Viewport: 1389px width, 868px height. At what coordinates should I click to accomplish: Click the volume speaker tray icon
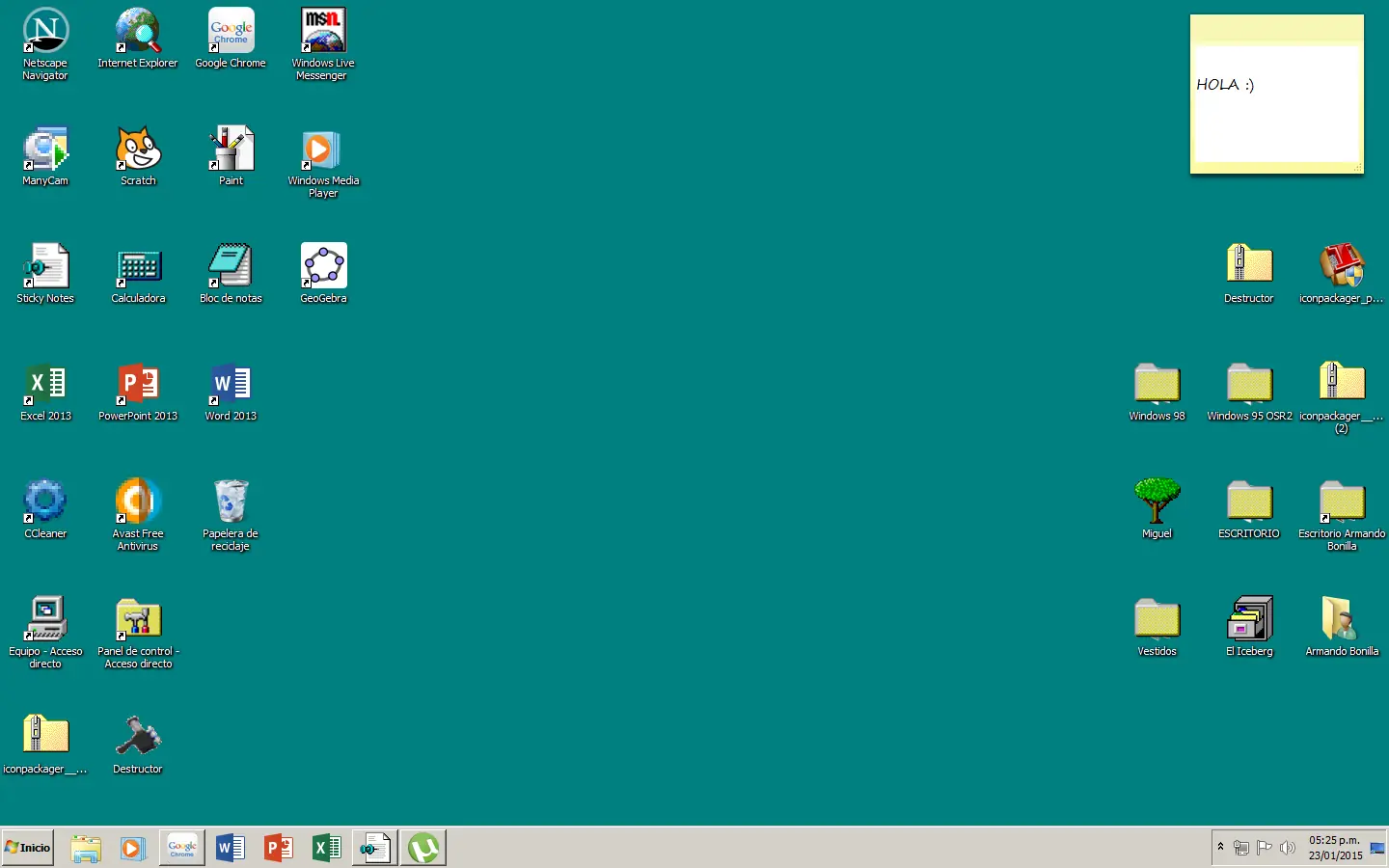click(1287, 848)
